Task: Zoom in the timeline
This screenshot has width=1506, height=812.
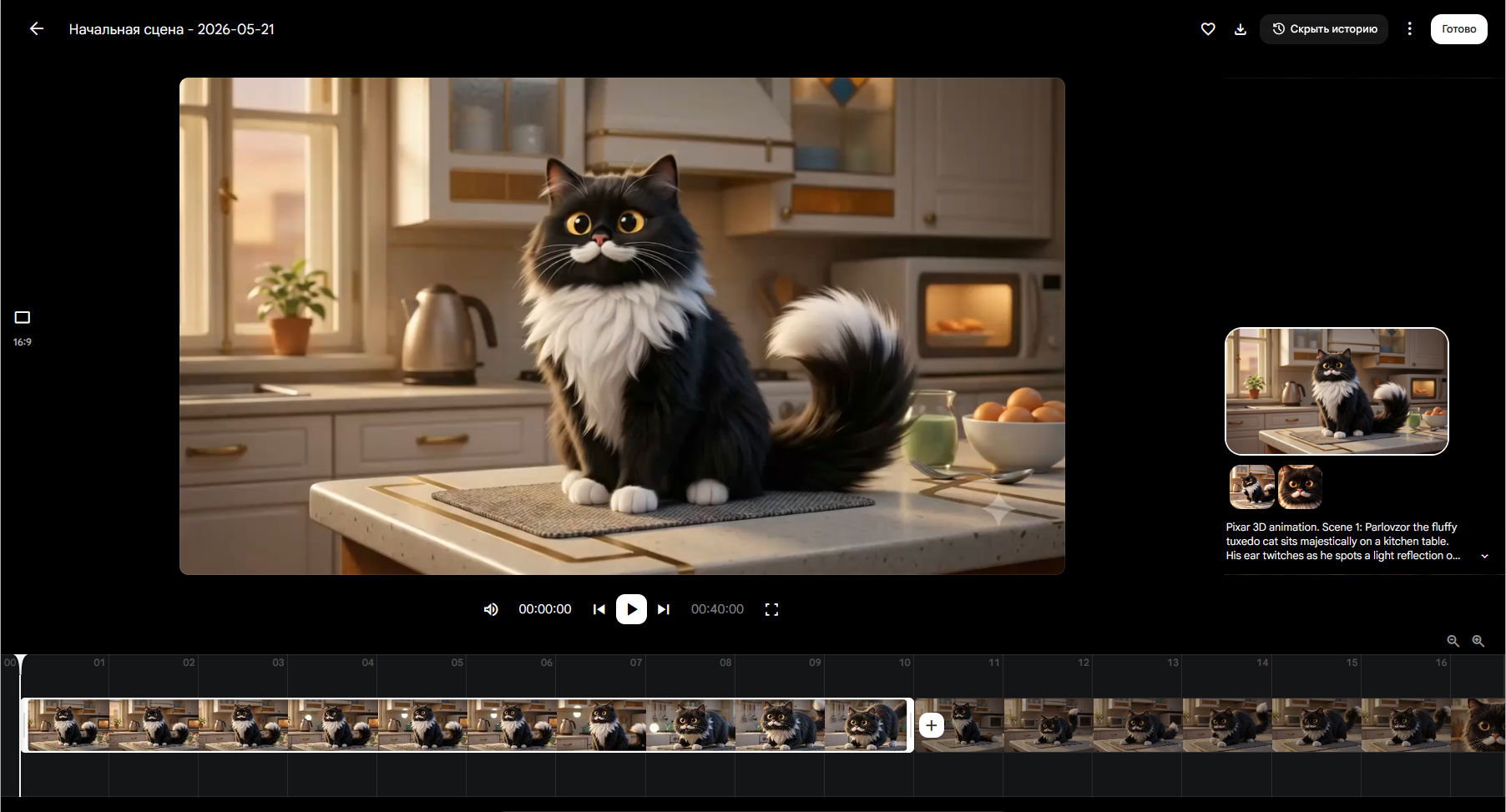Action: click(x=1478, y=641)
